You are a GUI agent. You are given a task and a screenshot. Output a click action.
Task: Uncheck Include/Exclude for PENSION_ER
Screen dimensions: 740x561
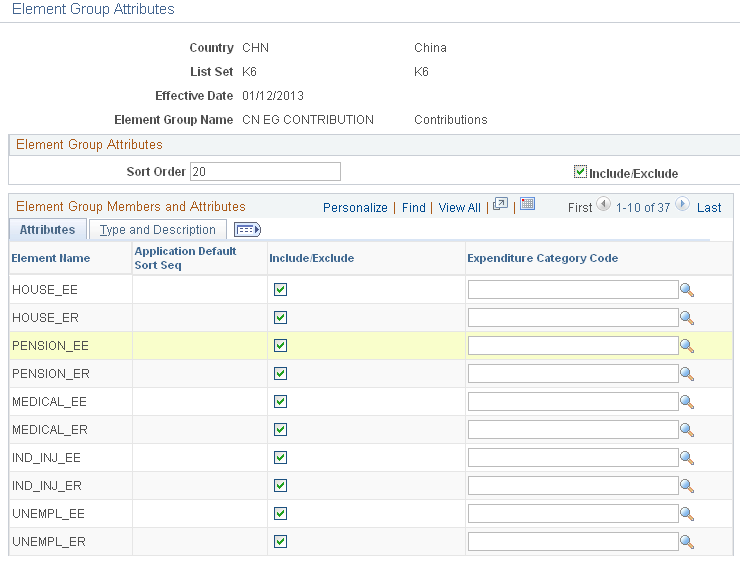(280, 374)
